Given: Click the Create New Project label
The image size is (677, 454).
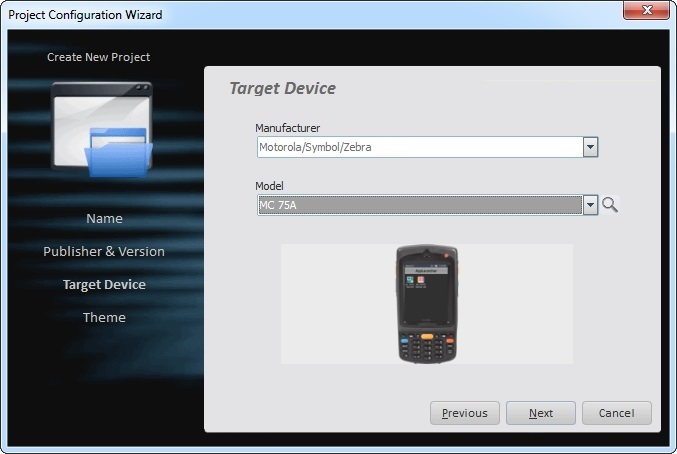Looking at the screenshot, I should click(x=99, y=57).
